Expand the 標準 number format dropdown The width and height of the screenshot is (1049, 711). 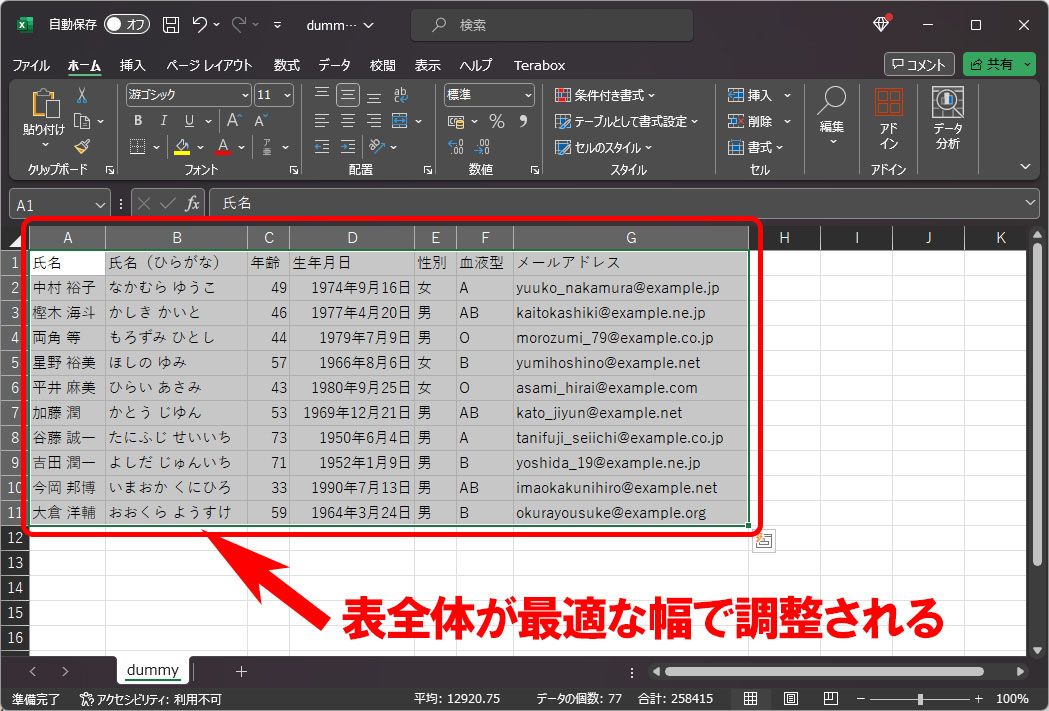pos(489,95)
